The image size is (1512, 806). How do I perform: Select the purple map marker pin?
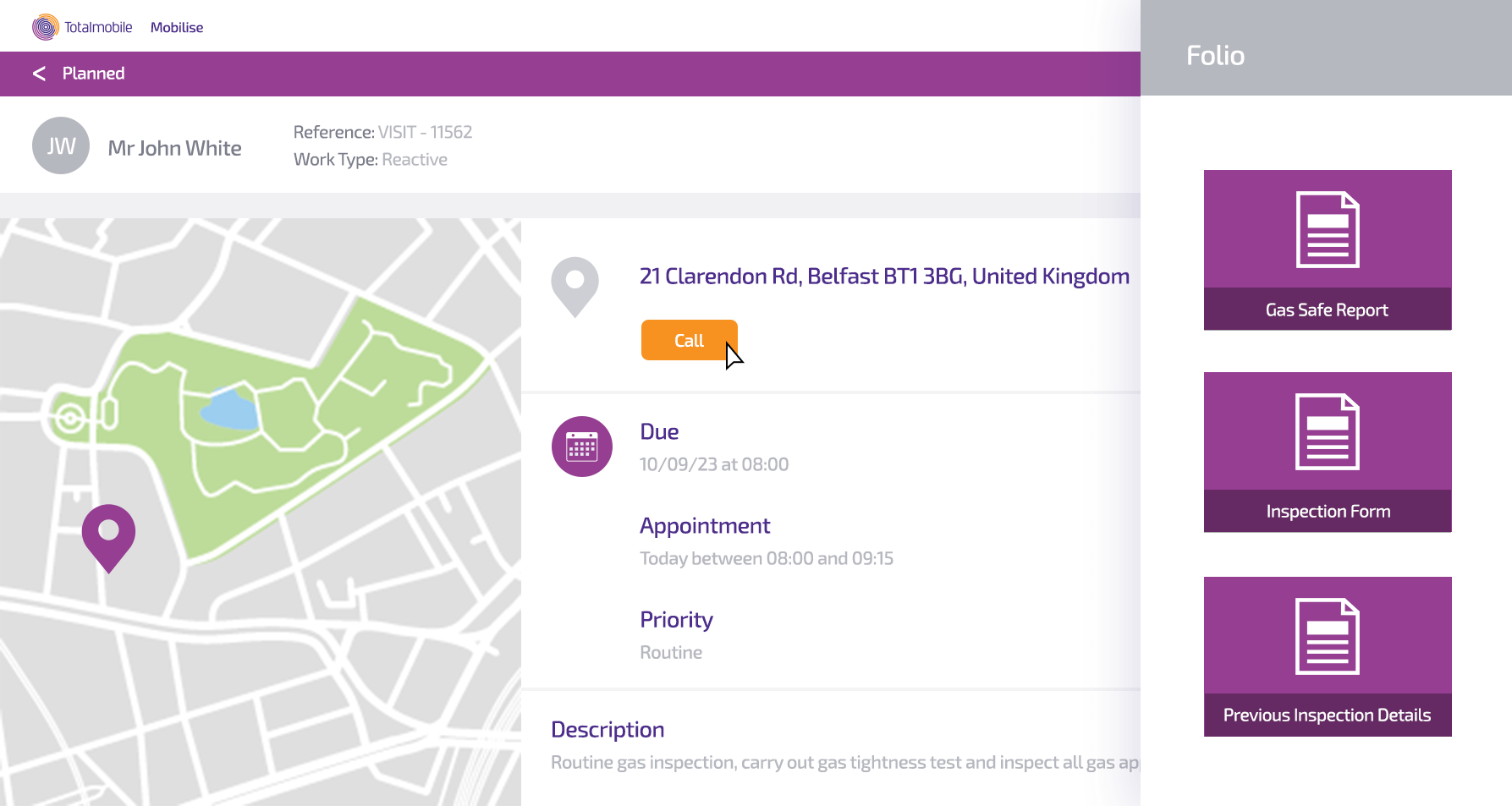pyautogui.click(x=108, y=538)
